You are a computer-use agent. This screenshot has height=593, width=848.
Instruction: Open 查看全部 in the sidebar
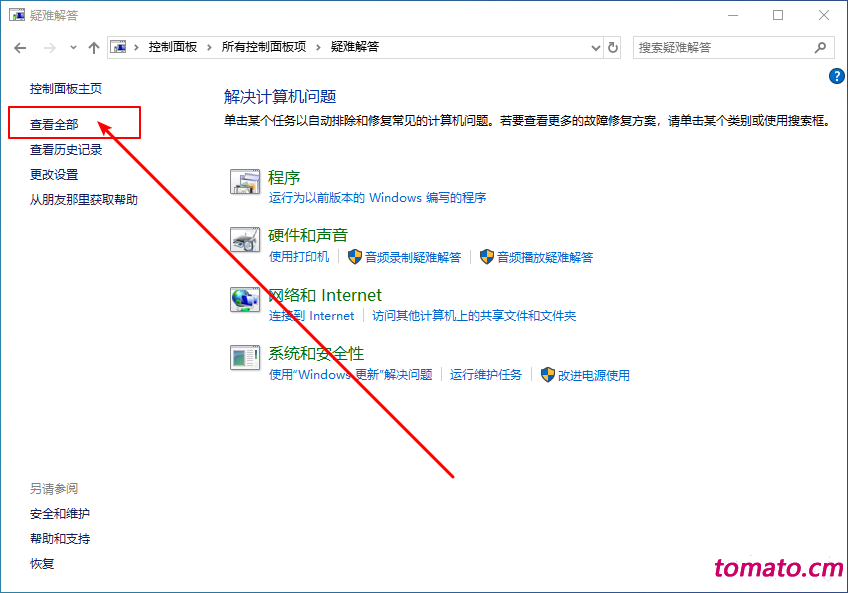pyautogui.click(x=54, y=124)
